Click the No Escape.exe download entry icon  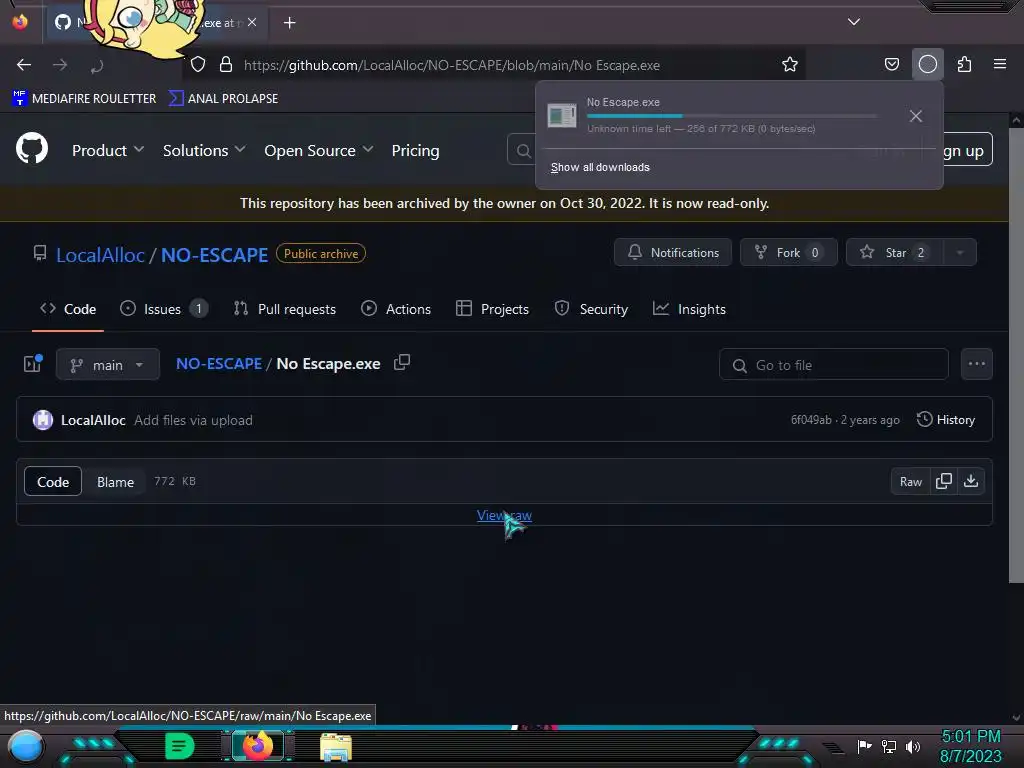click(x=562, y=116)
